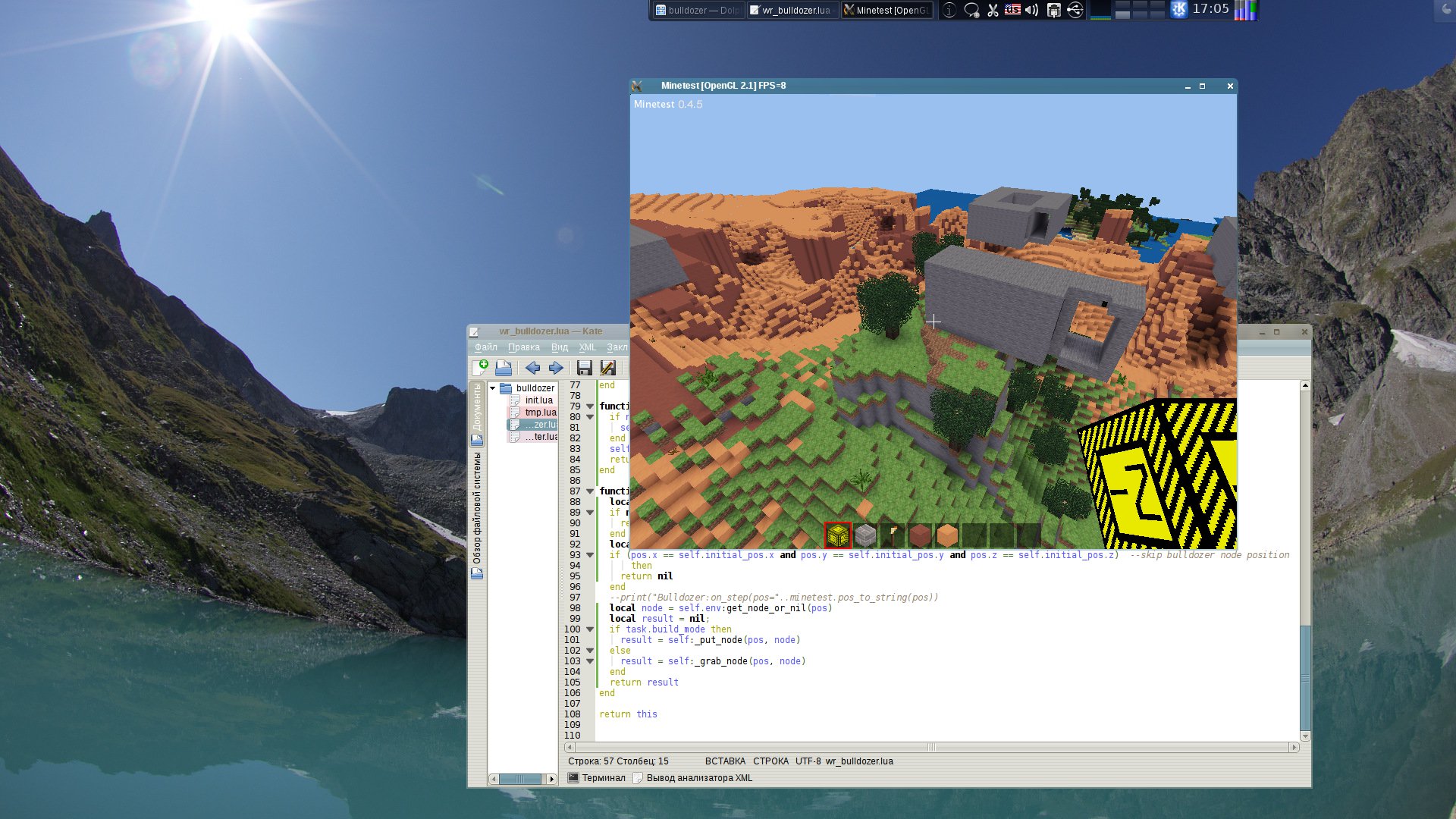Click the Строка: 57 Столбец: 15 indicator
The image size is (1456, 819).
618,761
